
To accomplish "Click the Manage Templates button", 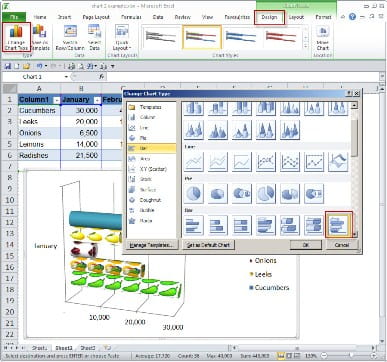I will [x=151, y=245].
